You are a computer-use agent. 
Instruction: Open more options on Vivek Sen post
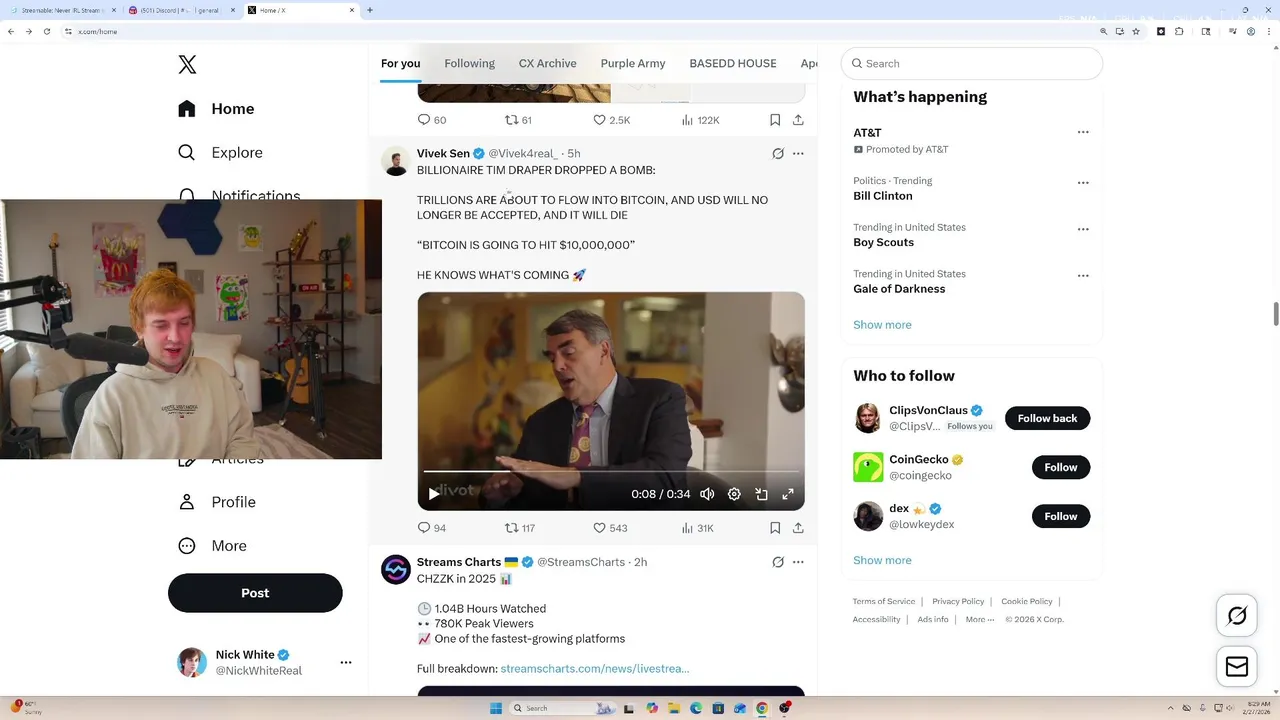798,154
